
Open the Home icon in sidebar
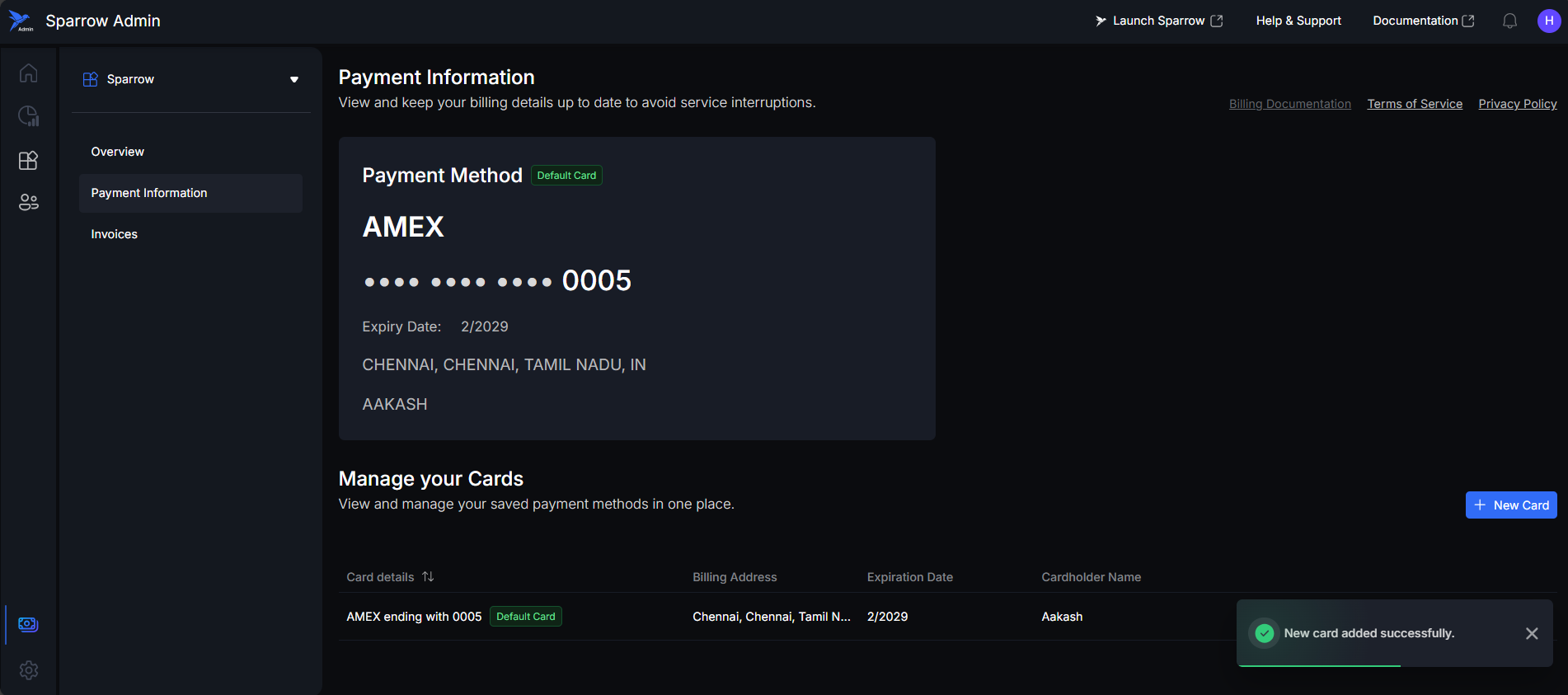click(28, 73)
